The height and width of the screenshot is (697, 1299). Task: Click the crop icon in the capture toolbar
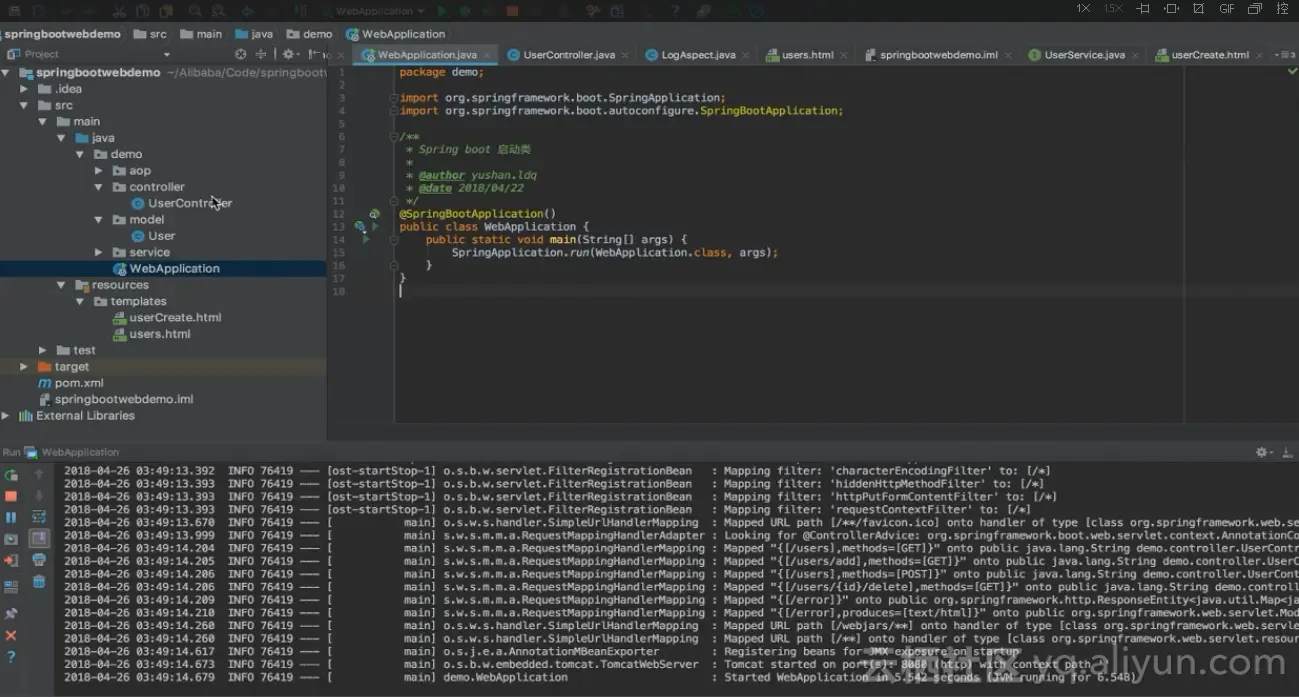pos(1198,9)
